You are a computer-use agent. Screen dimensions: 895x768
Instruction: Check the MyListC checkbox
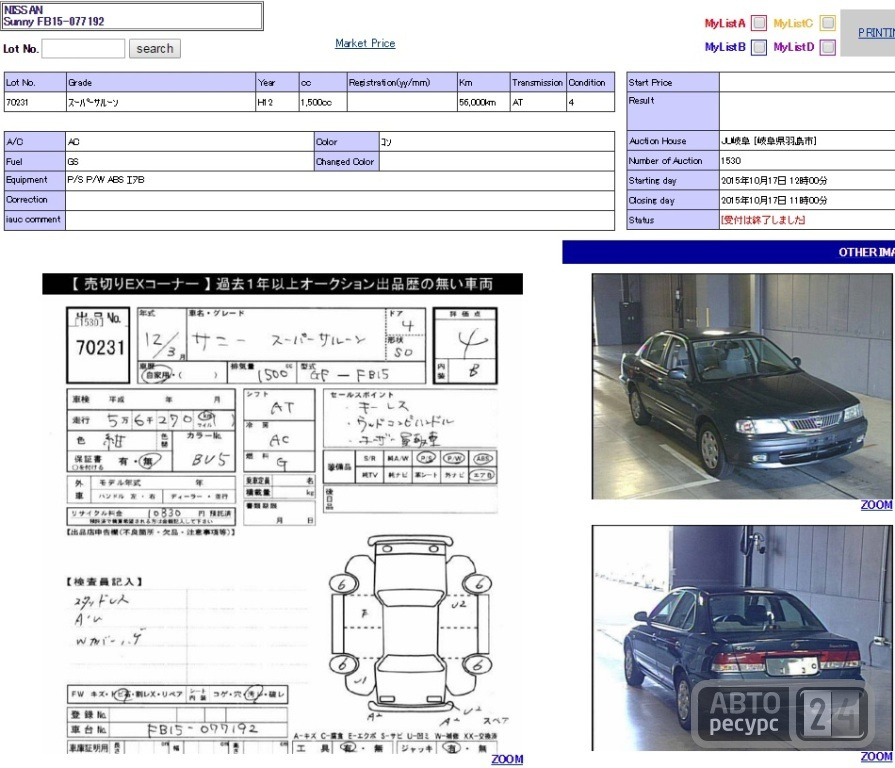828,23
